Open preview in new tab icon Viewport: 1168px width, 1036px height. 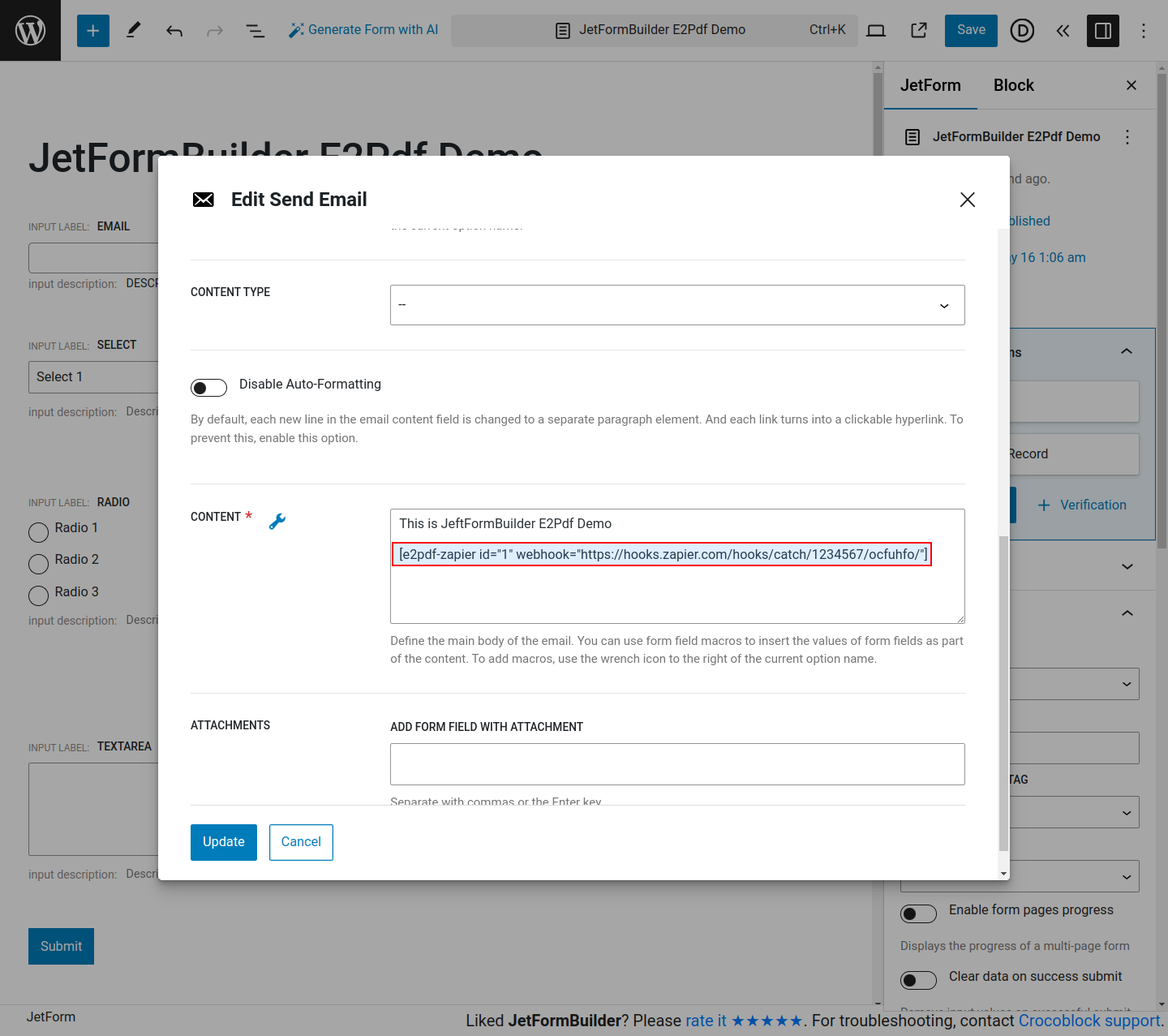tap(919, 31)
